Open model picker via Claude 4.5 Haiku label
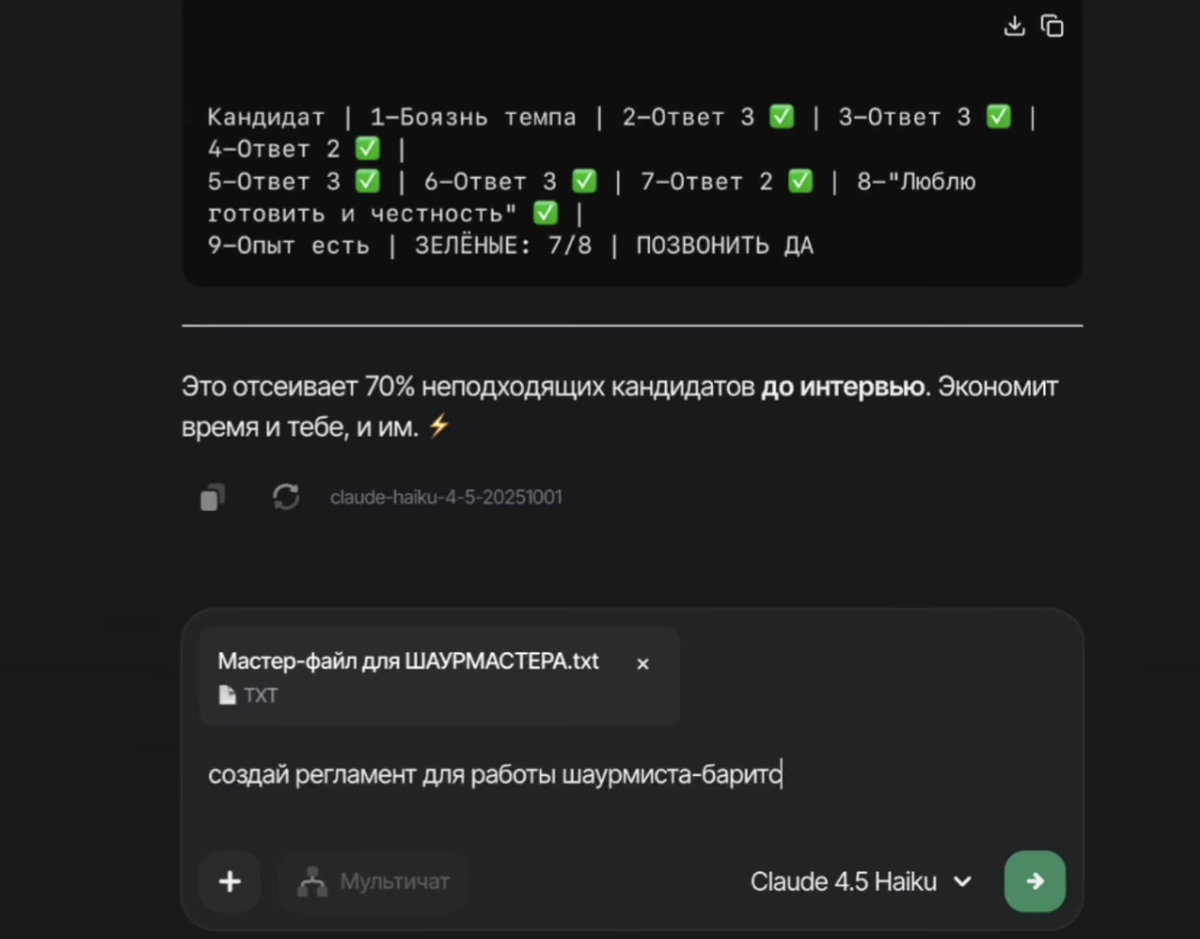The height and width of the screenshot is (939, 1200). (x=843, y=881)
